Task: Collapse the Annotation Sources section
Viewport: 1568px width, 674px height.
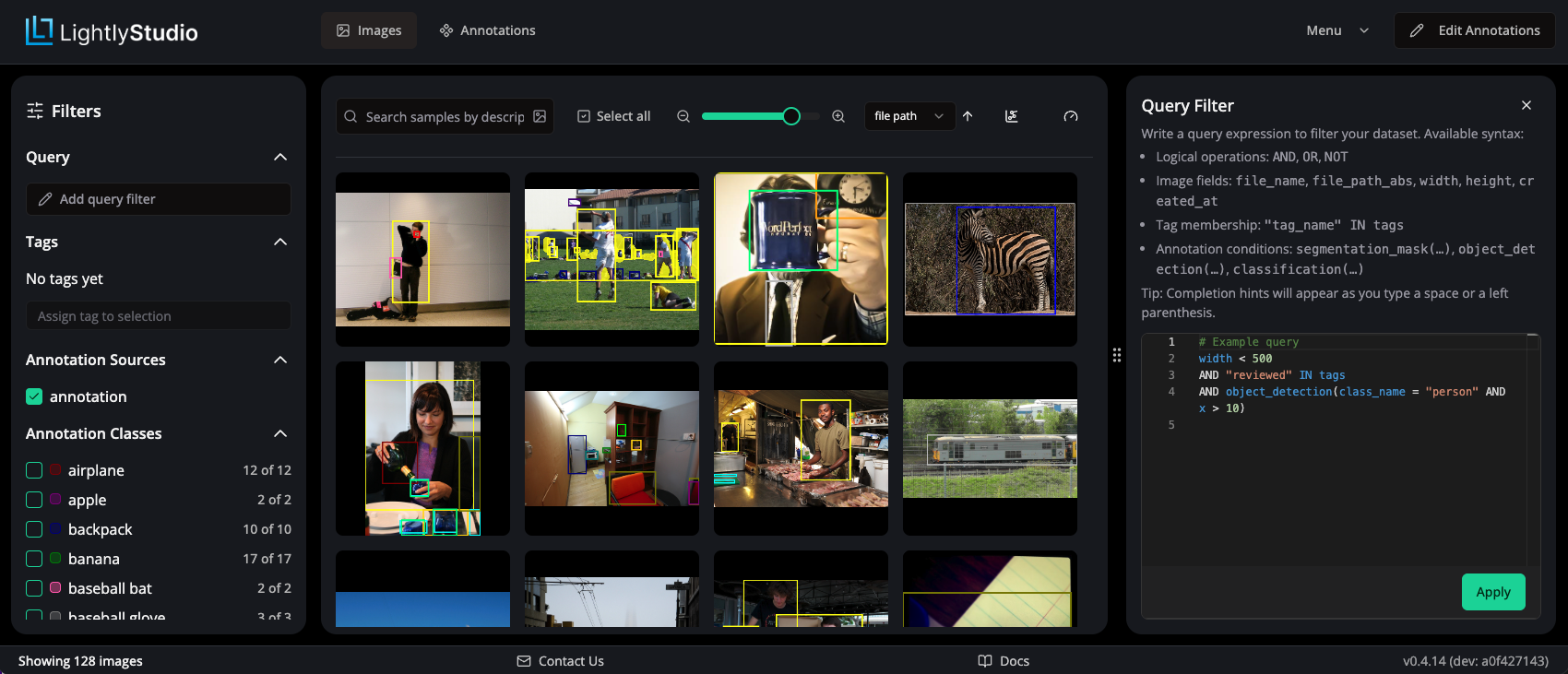Action: (x=280, y=360)
